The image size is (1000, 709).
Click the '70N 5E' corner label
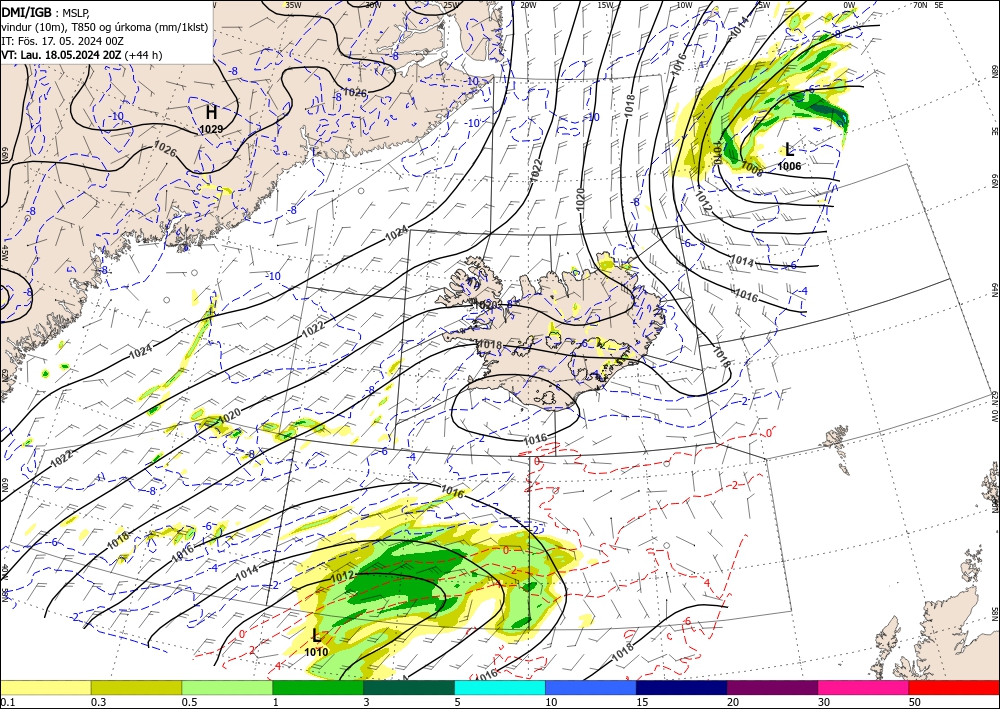[x=929, y=5]
